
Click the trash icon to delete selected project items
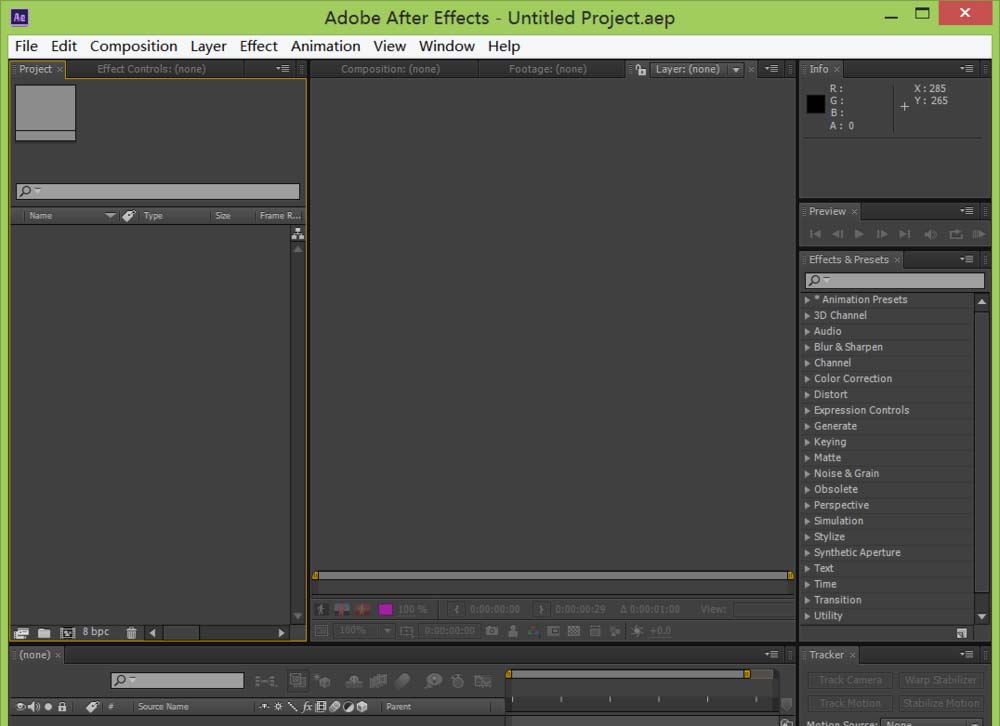tap(131, 633)
